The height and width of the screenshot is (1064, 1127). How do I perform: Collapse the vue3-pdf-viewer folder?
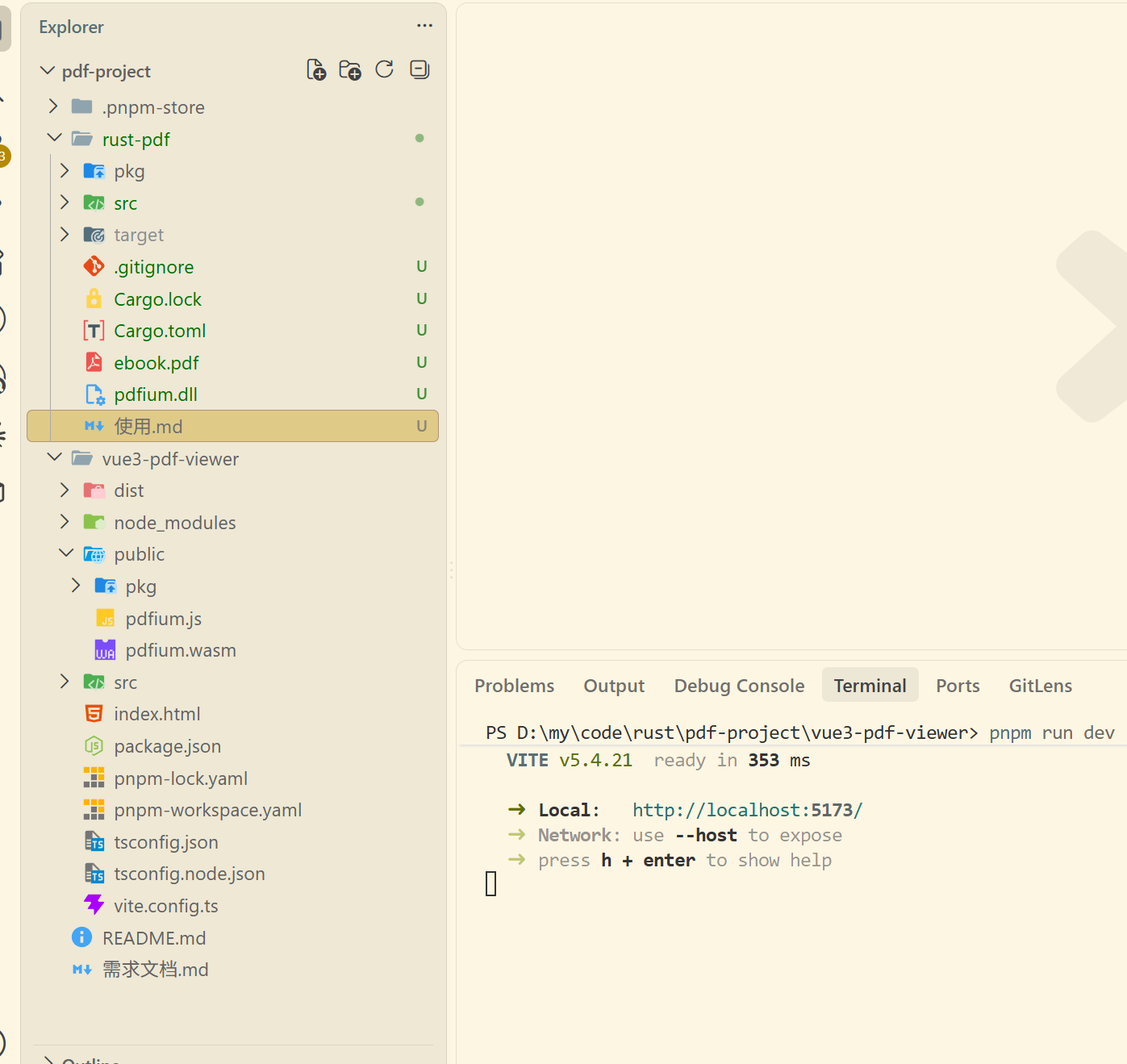tap(54, 458)
